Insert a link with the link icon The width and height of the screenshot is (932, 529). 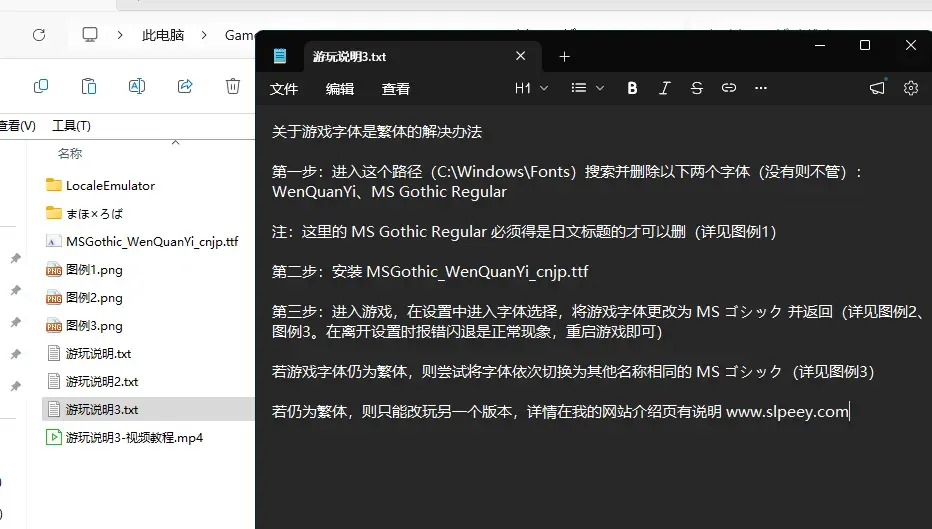click(729, 88)
